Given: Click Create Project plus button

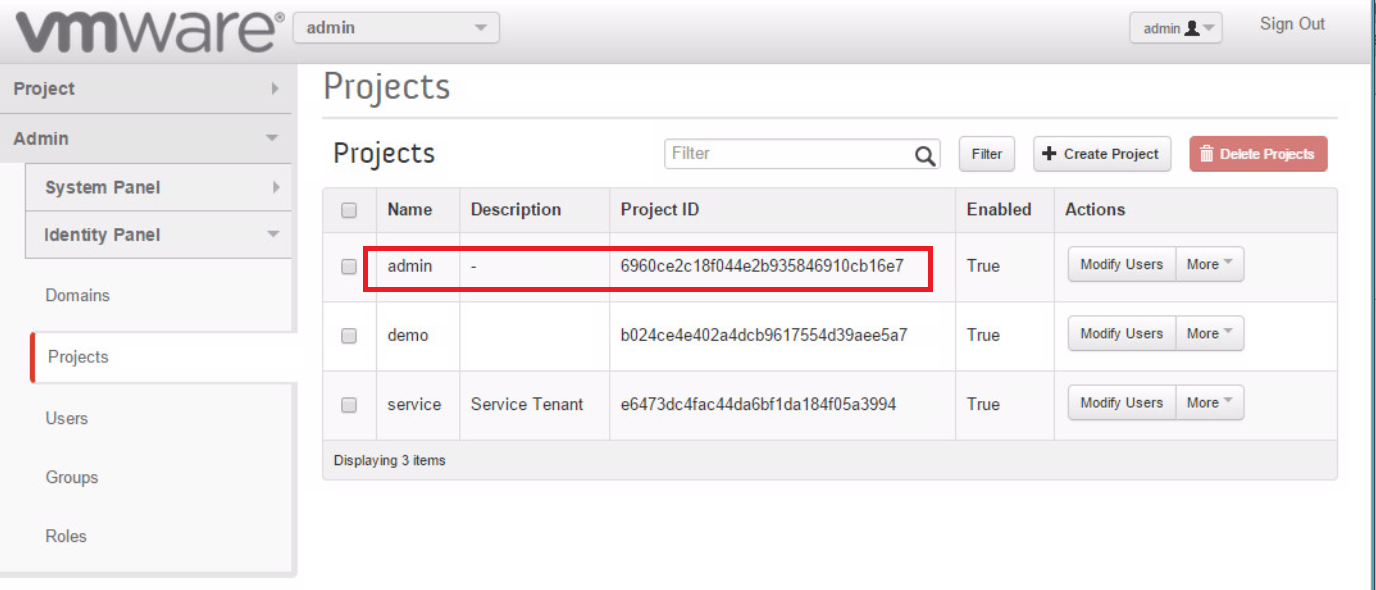Looking at the screenshot, I should pyautogui.click(x=1101, y=154).
